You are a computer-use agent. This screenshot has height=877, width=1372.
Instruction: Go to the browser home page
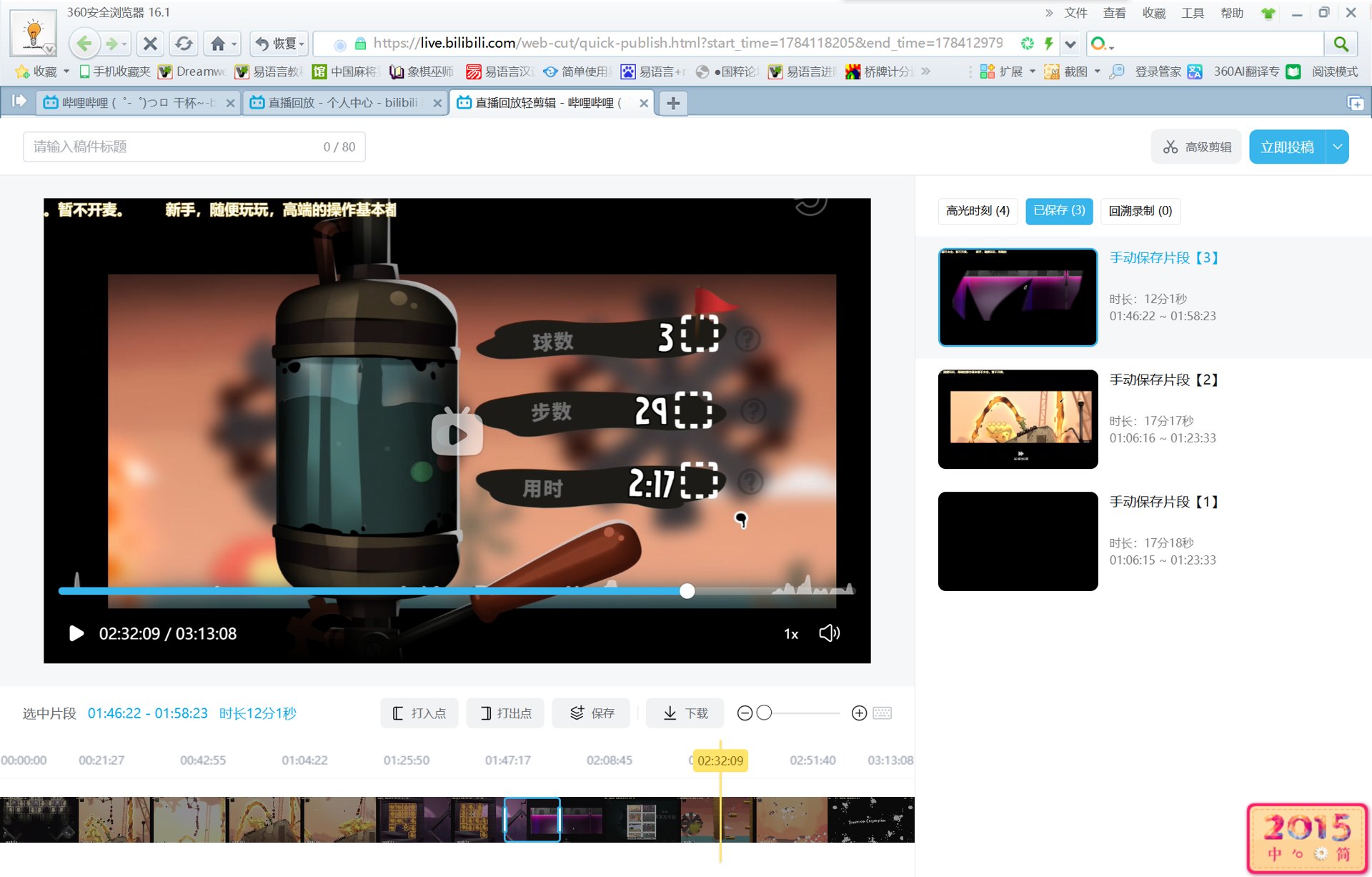click(x=218, y=44)
